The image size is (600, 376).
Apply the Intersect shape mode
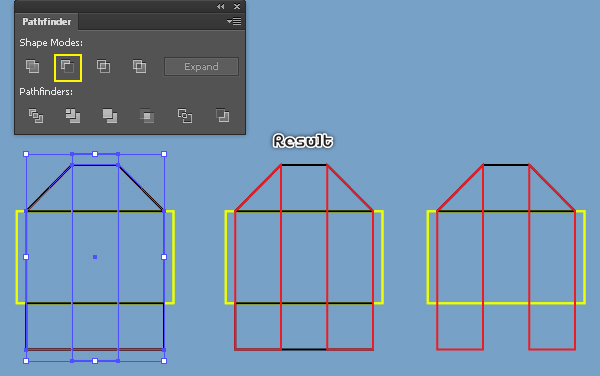click(103, 67)
